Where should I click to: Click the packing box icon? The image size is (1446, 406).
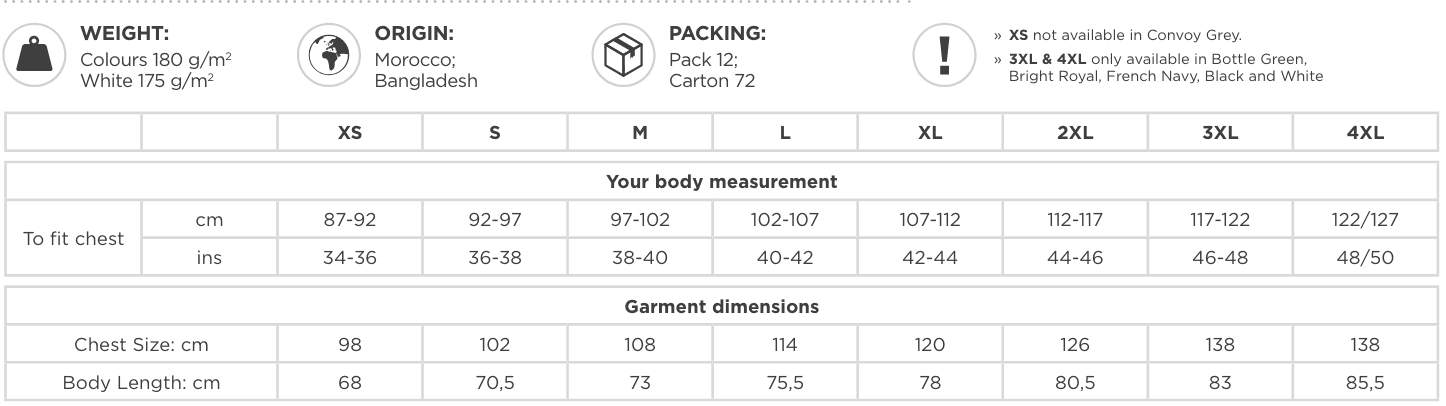point(622,54)
